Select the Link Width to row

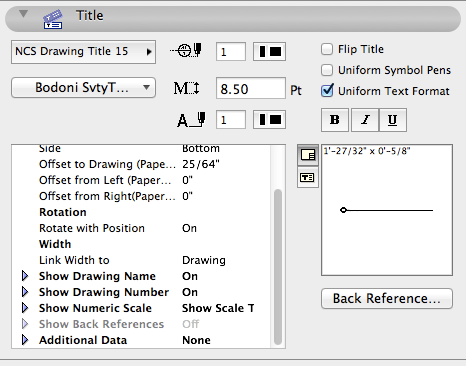[x=142, y=260]
